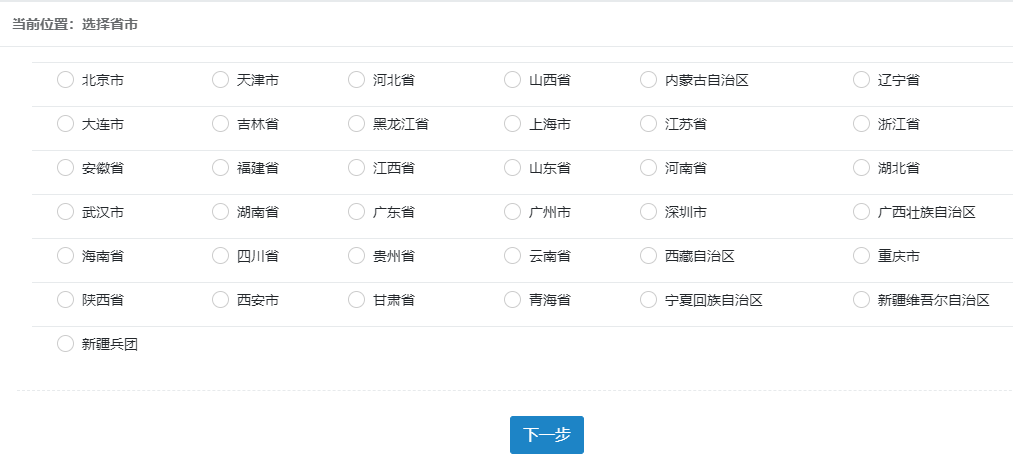
Task: Pick 武汉市 radio button
Action: pyautogui.click(x=66, y=212)
